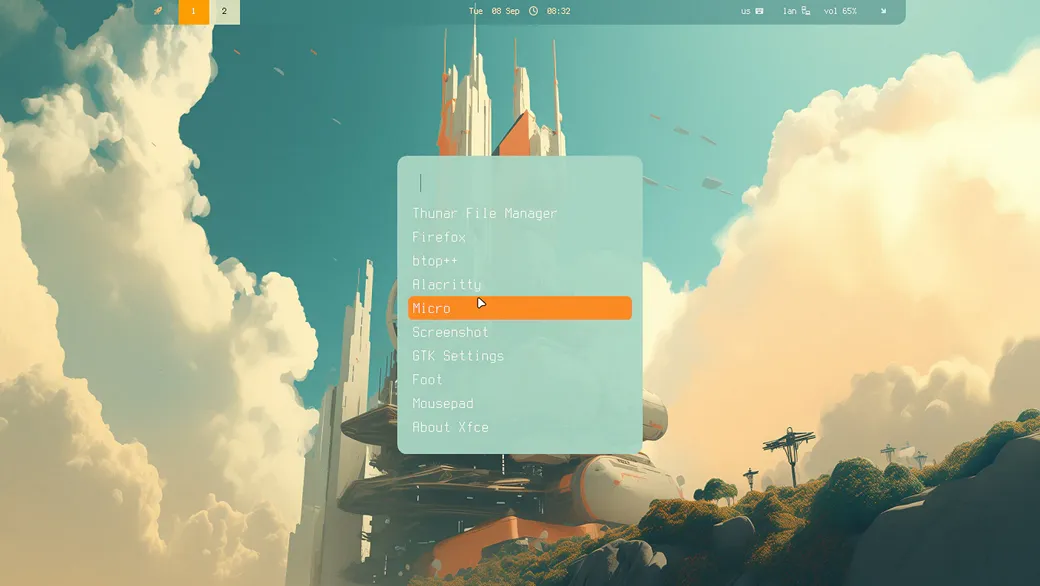Launch Thunar File Manager from the launcher
1040x586 pixels.
[x=520, y=213]
